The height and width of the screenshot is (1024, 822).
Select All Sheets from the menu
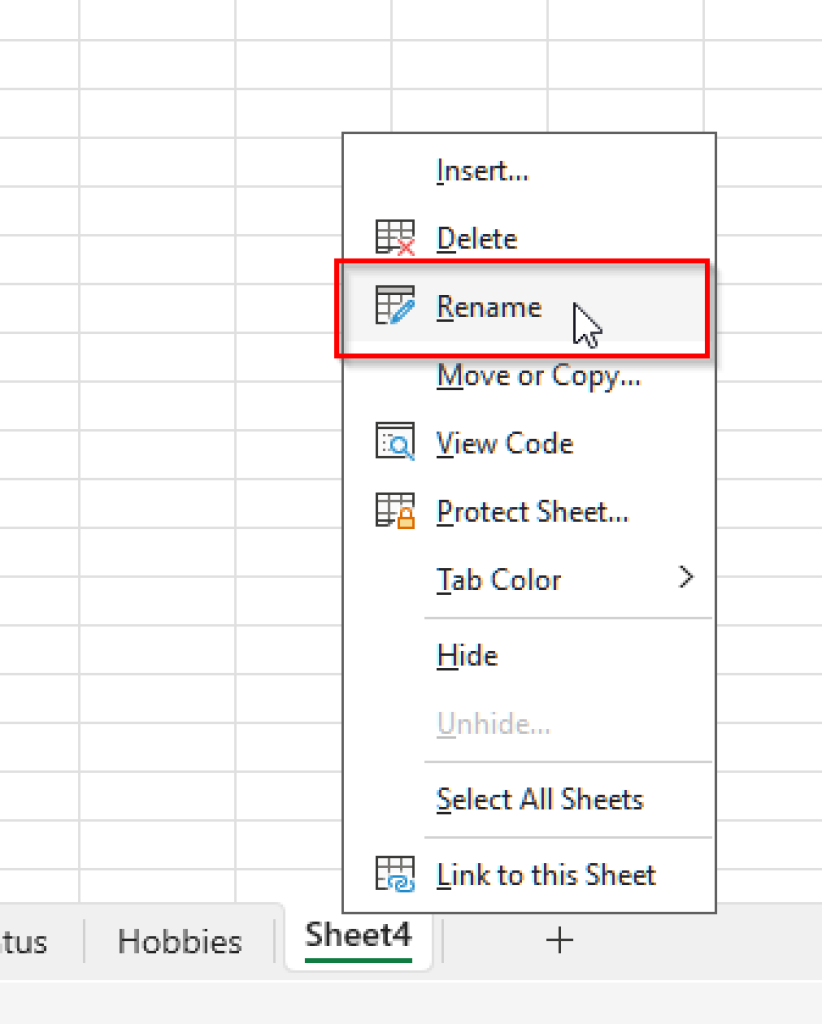point(539,799)
